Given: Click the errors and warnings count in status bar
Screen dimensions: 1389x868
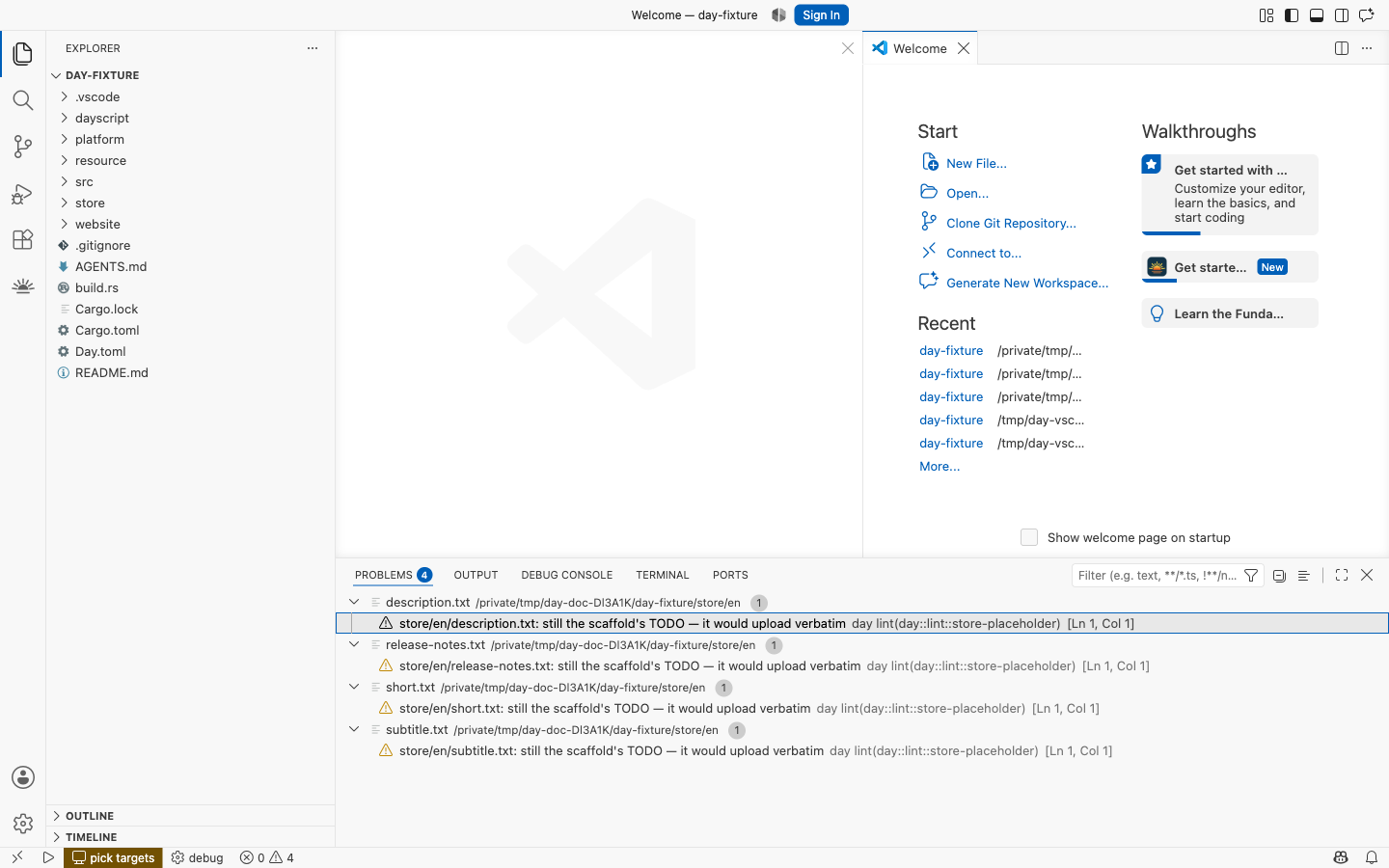Looking at the screenshot, I should point(267,857).
